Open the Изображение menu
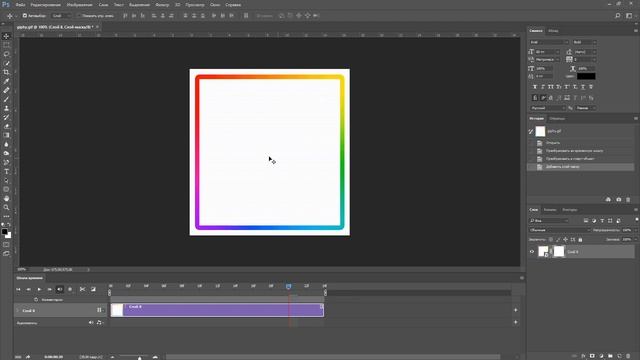 80,5
